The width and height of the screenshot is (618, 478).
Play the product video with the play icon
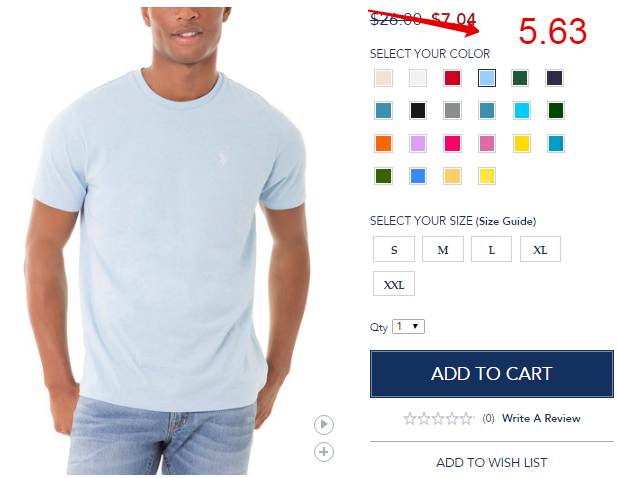point(324,425)
